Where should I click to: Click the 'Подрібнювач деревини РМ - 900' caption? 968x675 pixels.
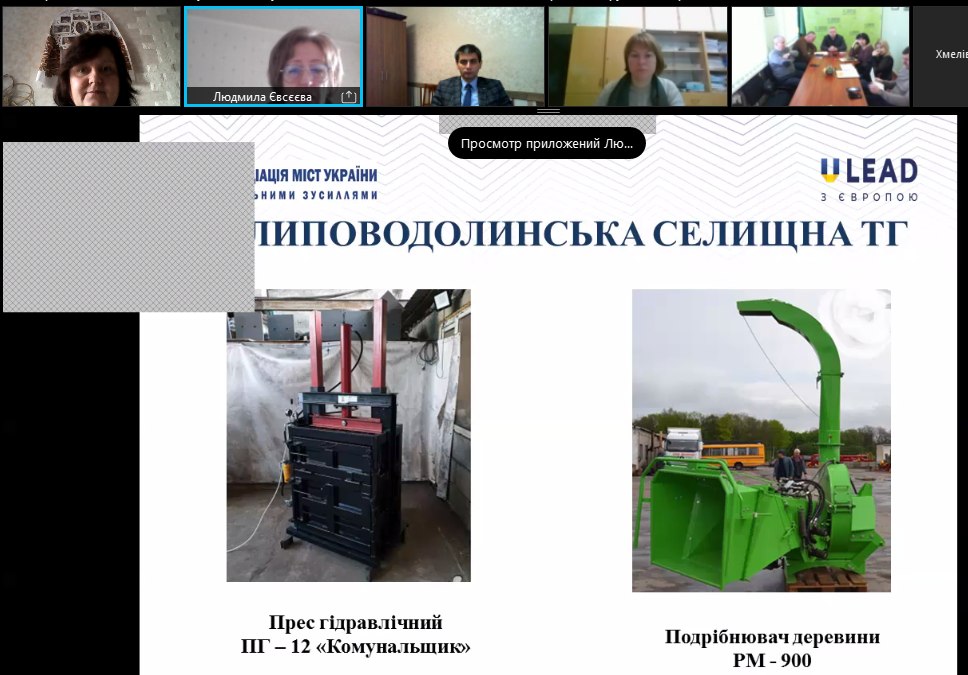772,649
